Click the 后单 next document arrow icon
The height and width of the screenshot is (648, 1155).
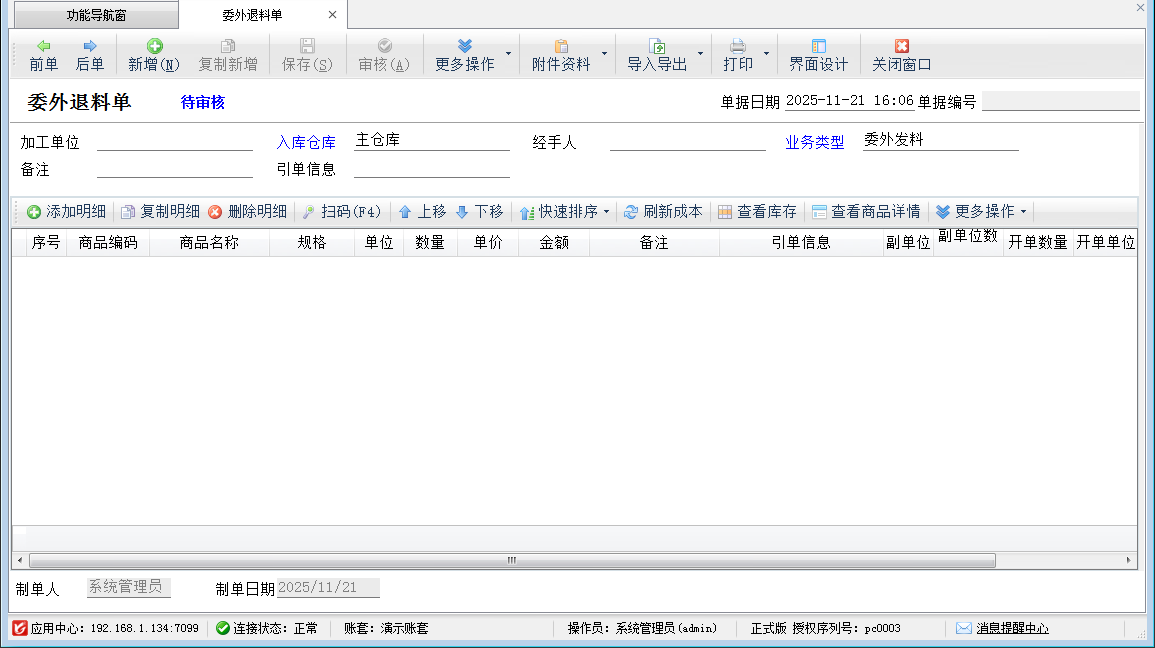click(x=90, y=46)
